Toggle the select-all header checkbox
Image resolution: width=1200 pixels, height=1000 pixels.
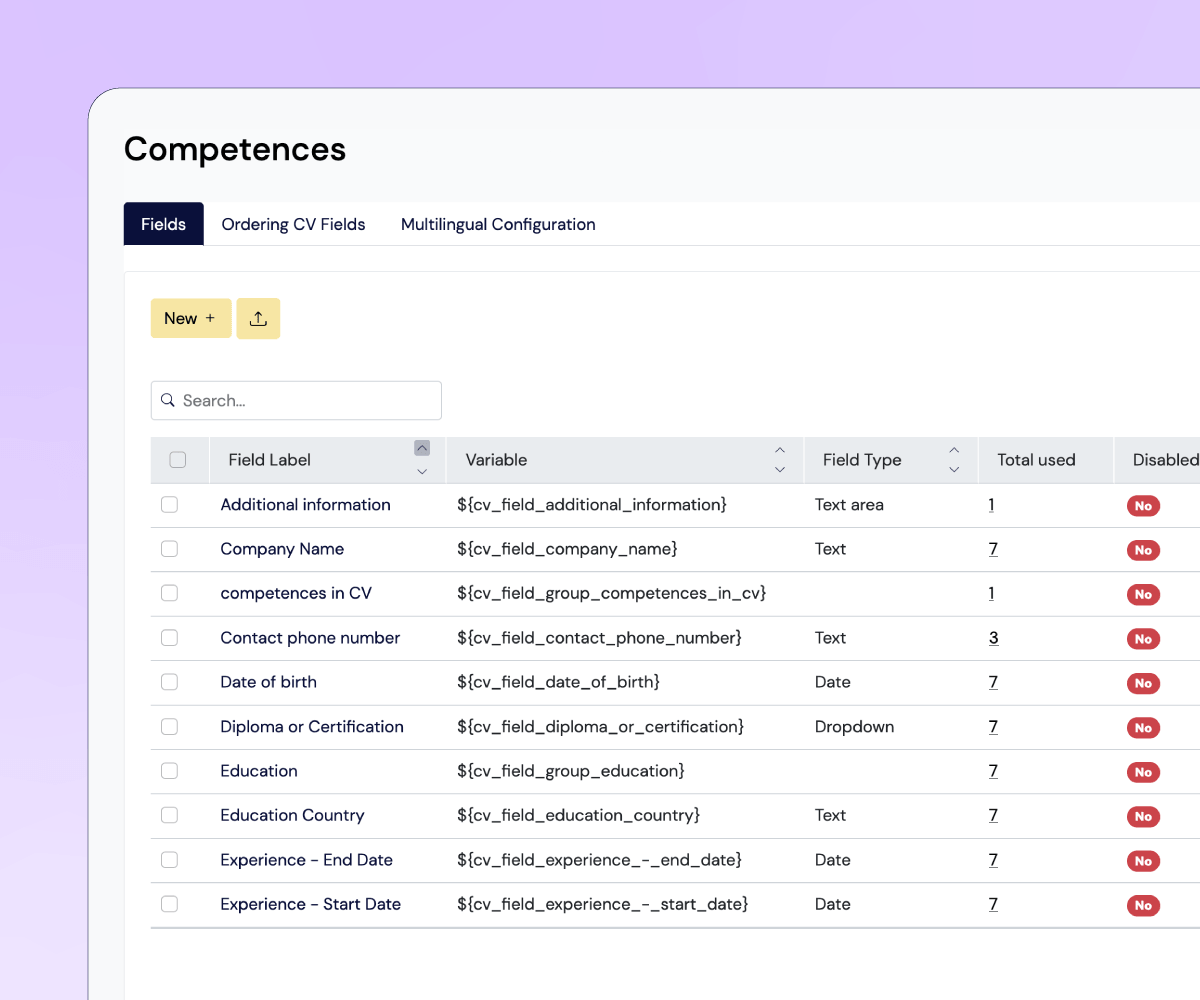point(178,460)
